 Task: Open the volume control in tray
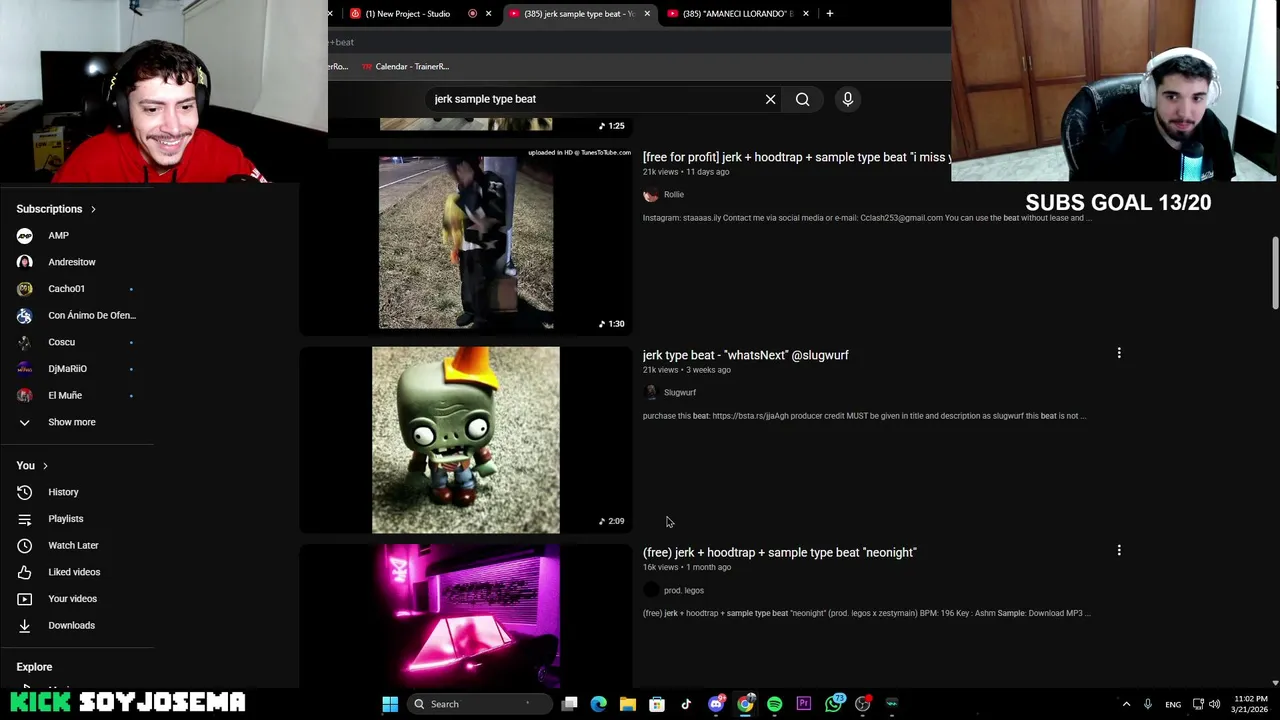pos(1215,704)
